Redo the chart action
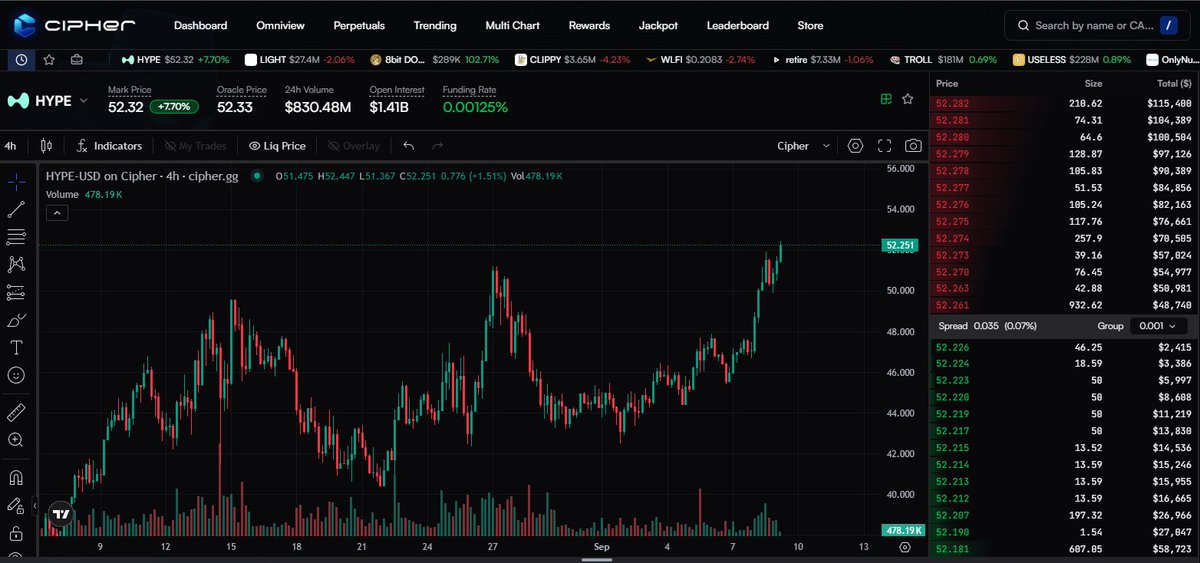Screen dimensions: 1200x563 (x=437, y=145)
